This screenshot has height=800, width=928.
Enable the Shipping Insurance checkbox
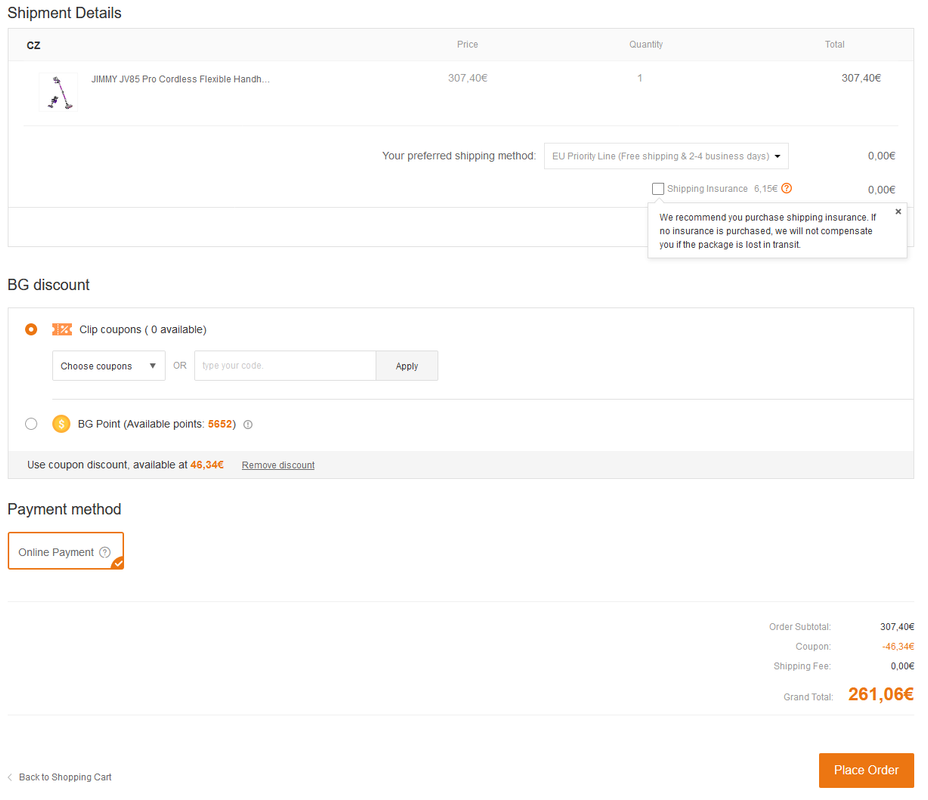click(x=658, y=189)
